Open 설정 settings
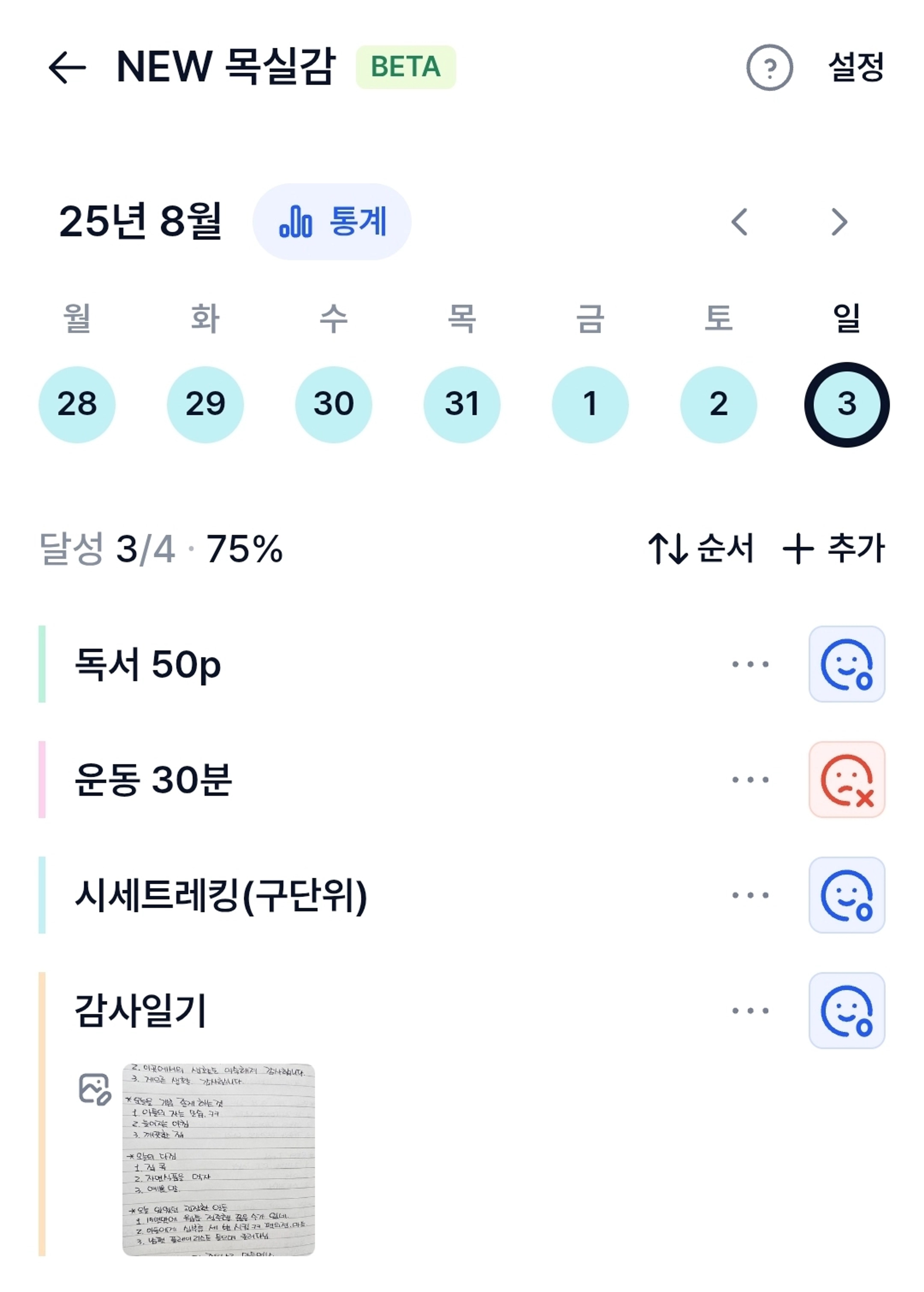The width and height of the screenshot is (924, 1292). coord(856,67)
